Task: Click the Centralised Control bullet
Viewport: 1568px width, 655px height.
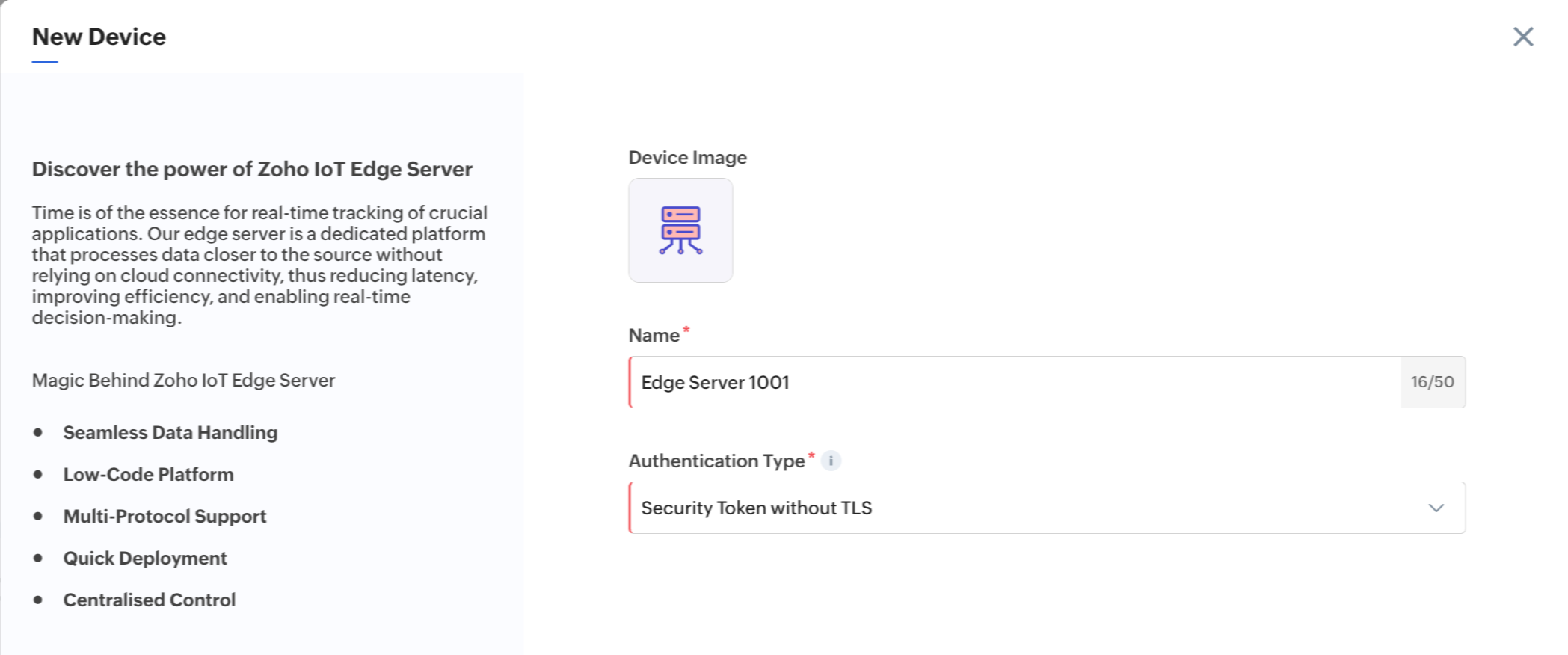Action: (x=150, y=600)
